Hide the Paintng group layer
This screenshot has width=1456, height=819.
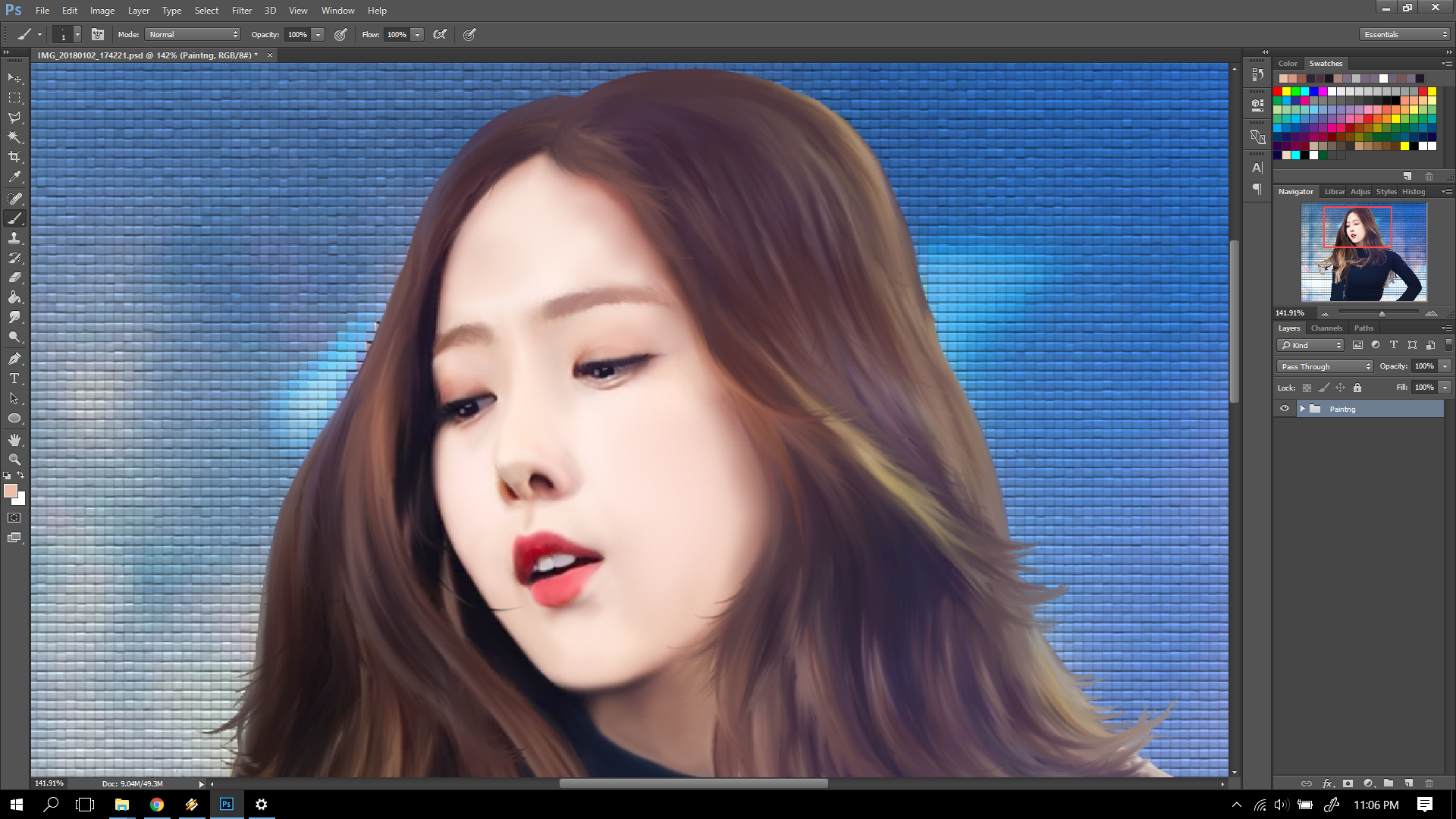1285,409
